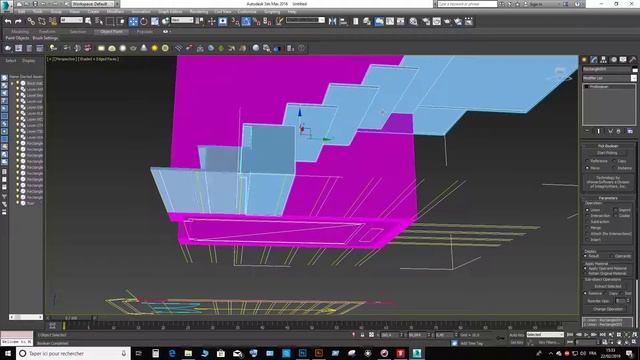
Task: Click the Align tool icon
Action: tap(343, 21)
